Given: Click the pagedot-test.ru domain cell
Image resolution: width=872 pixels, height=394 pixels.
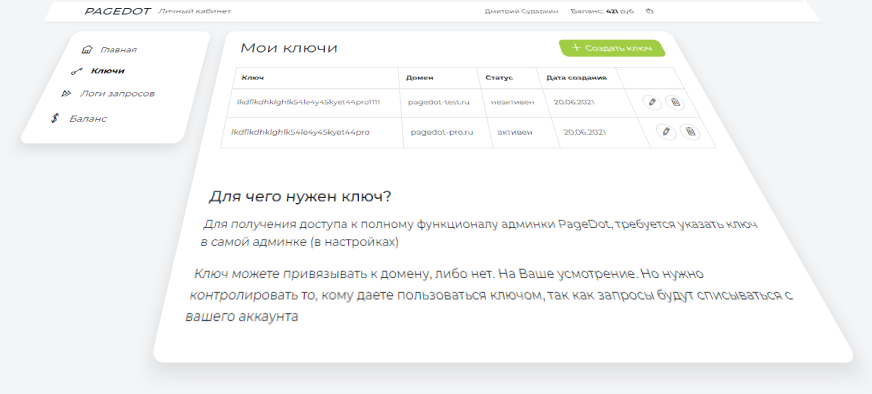Looking at the screenshot, I should (x=439, y=102).
